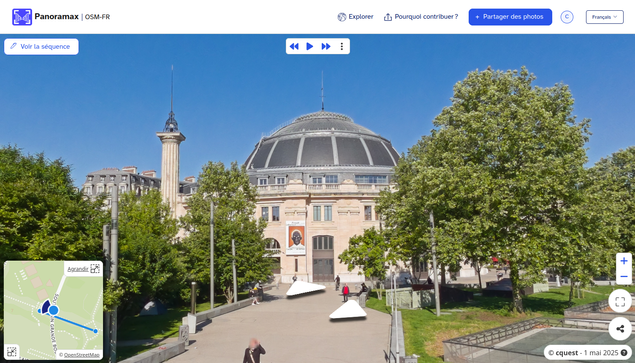
Task: Click the author name 'cquest'
Action: pyautogui.click(x=567, y=353)
